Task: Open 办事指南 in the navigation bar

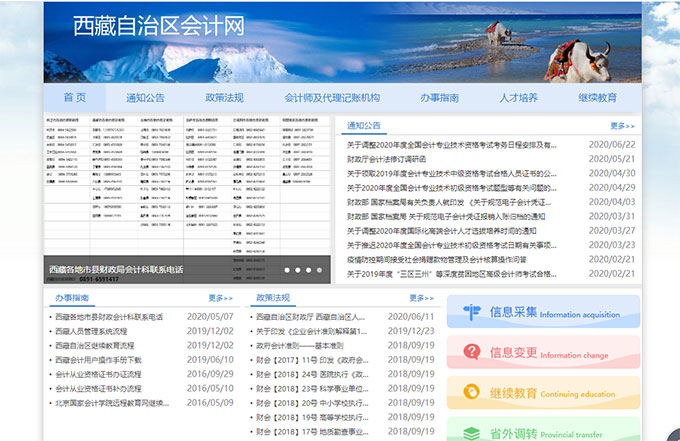Action: [x=439, y=98]
